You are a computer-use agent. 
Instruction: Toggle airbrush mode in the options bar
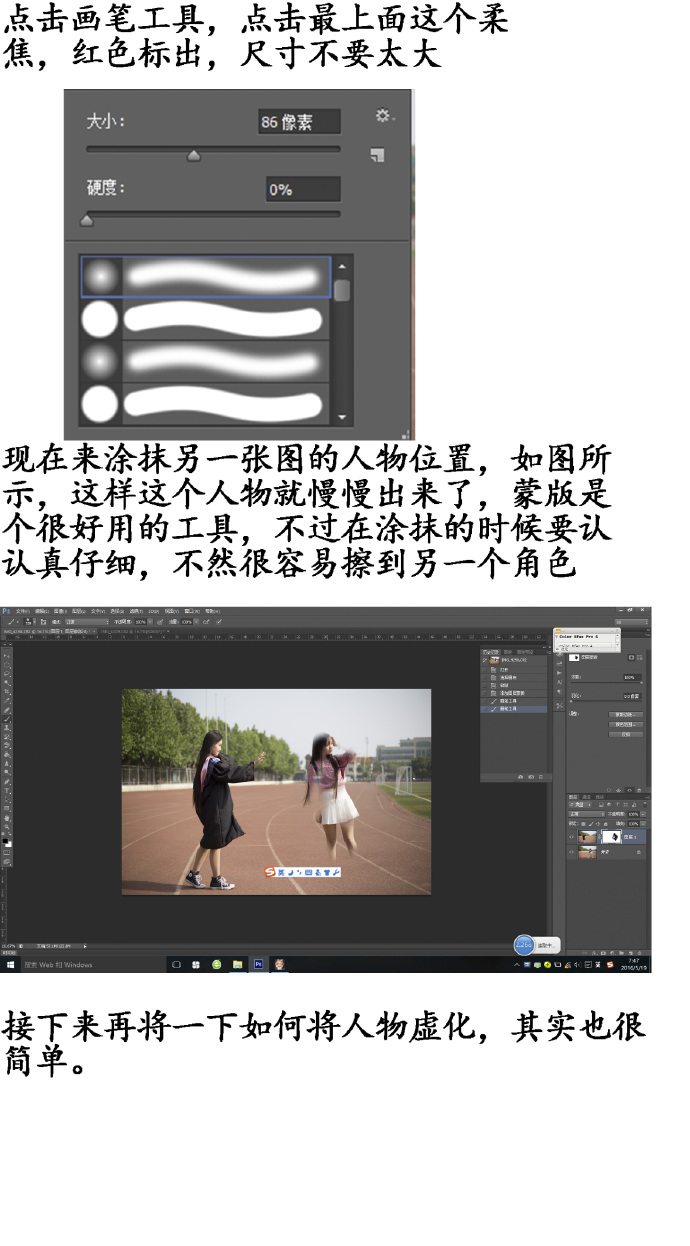pyautogui.click(x=206, y=621)
